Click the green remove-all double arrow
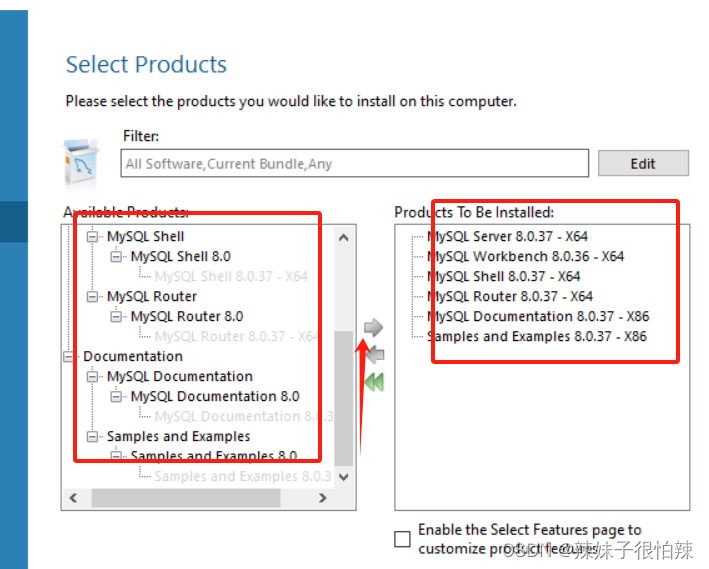Screen dimensions: 709x569 tap(374, 382)
